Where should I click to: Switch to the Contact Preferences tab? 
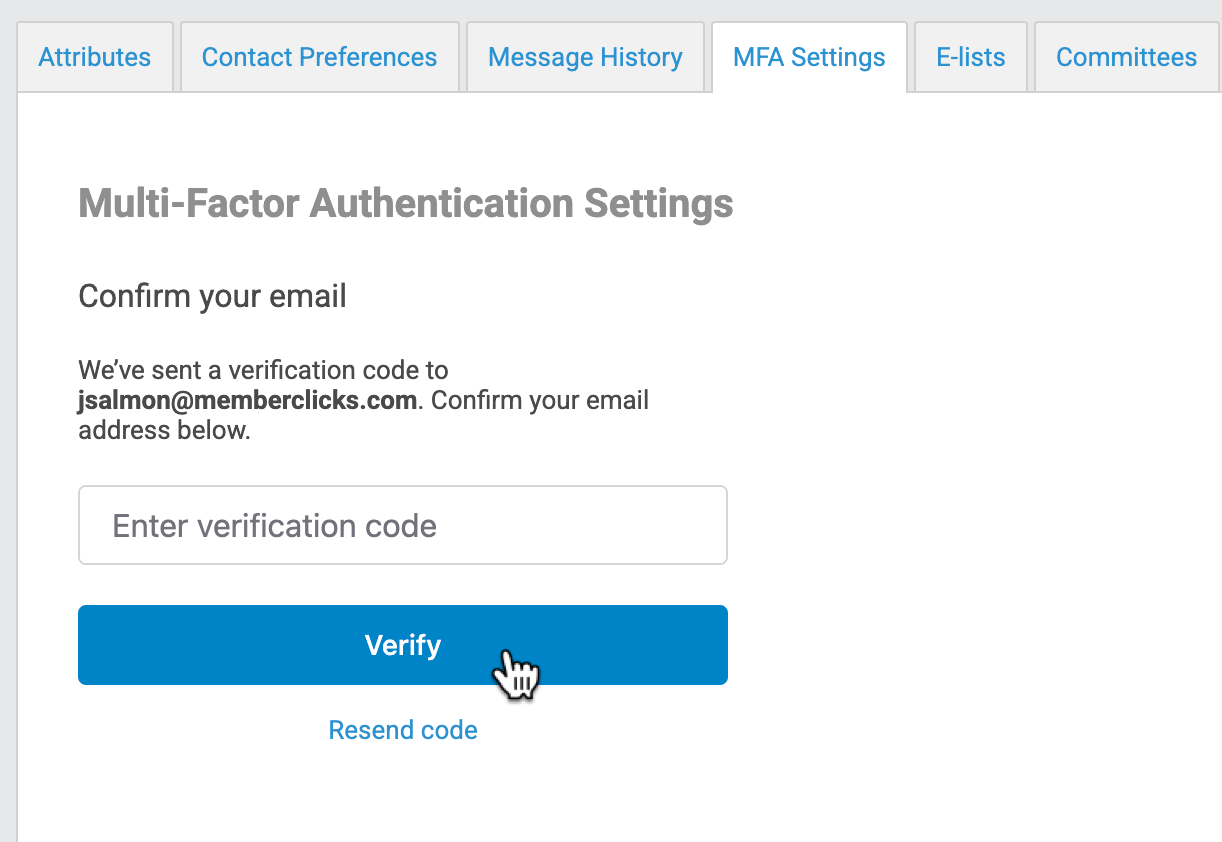319,57
